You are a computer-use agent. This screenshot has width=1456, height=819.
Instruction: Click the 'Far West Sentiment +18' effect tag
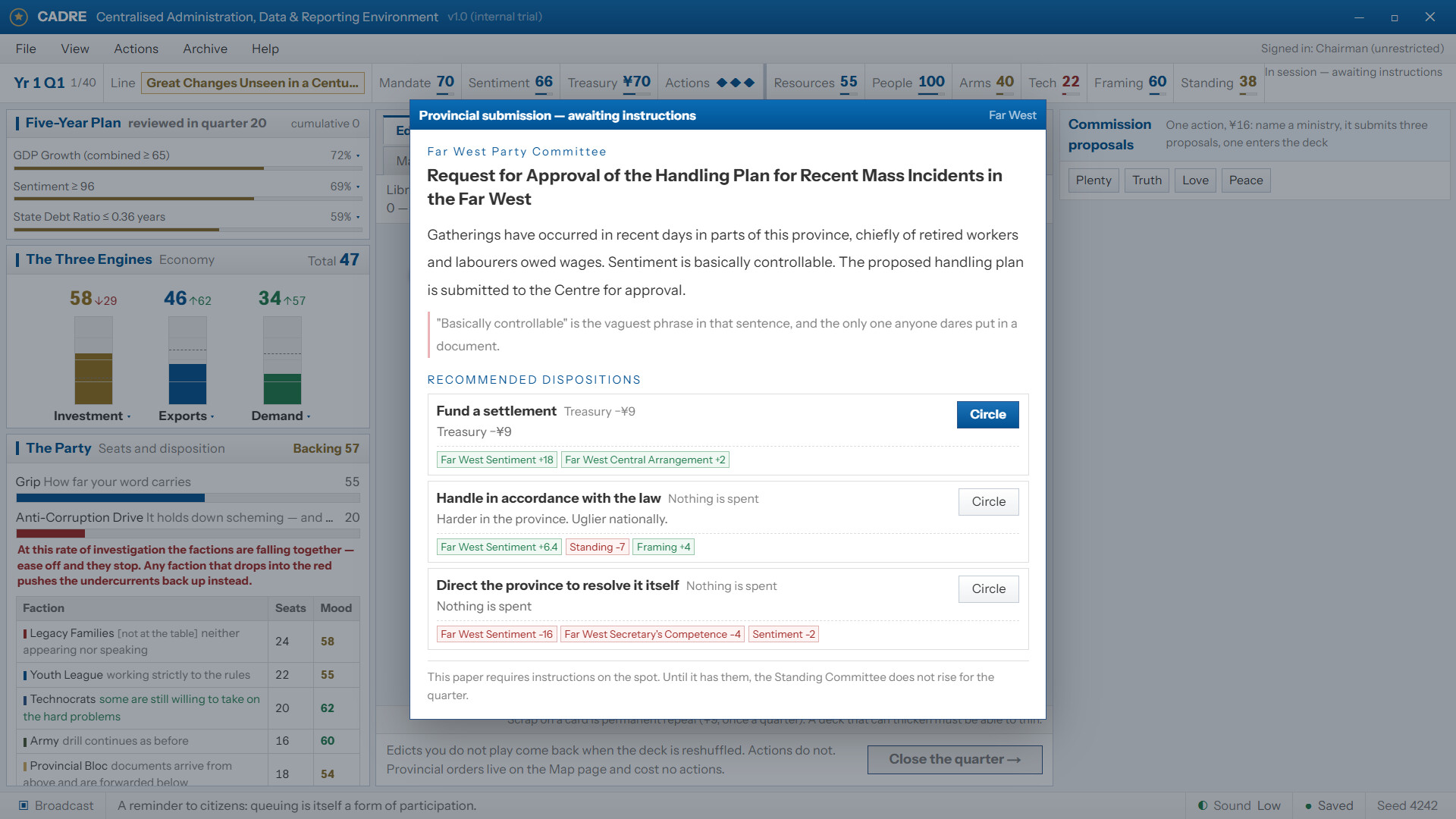click(x=497, y=460)
